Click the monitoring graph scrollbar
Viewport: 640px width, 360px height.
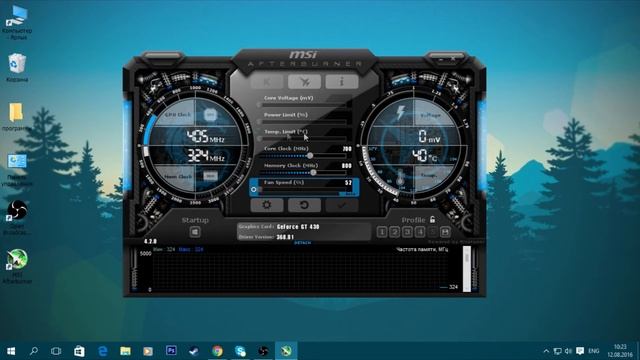click(x=467, y=269)
